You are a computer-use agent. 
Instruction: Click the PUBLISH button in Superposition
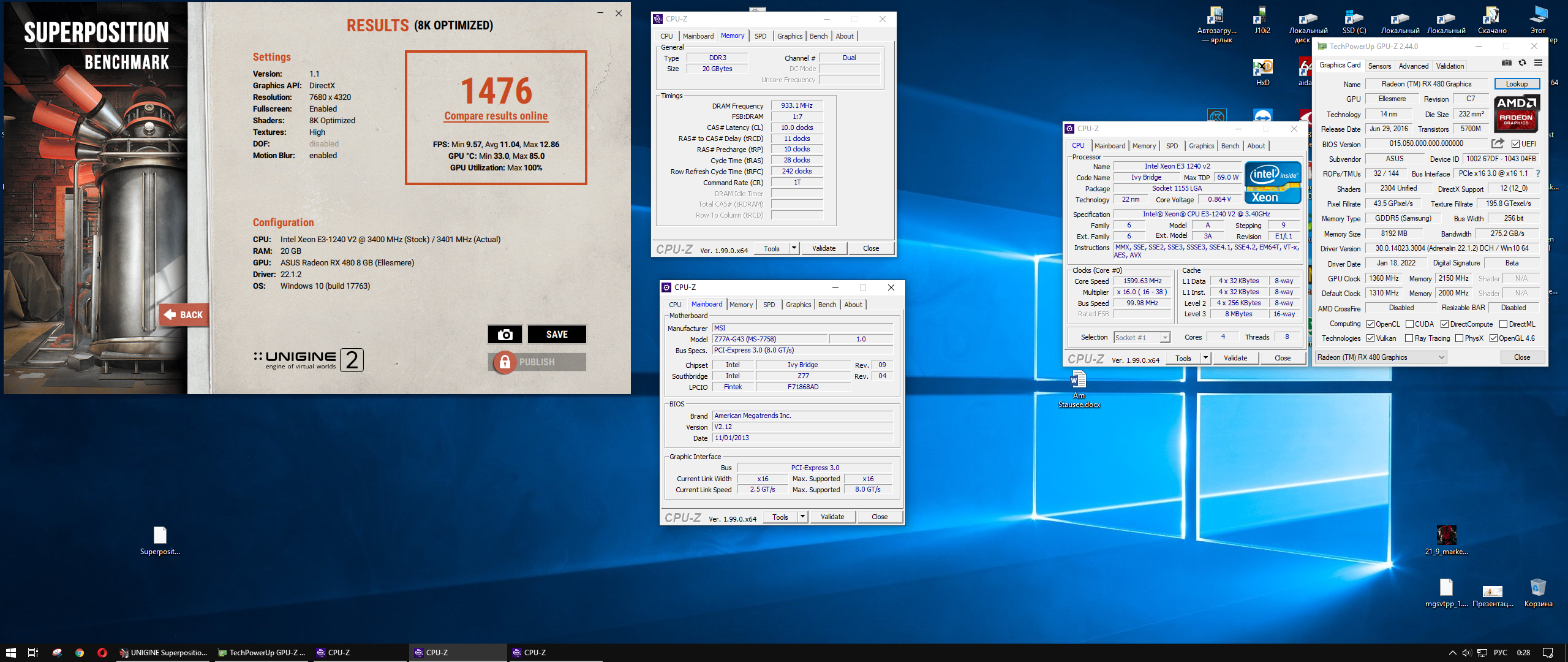537,362
